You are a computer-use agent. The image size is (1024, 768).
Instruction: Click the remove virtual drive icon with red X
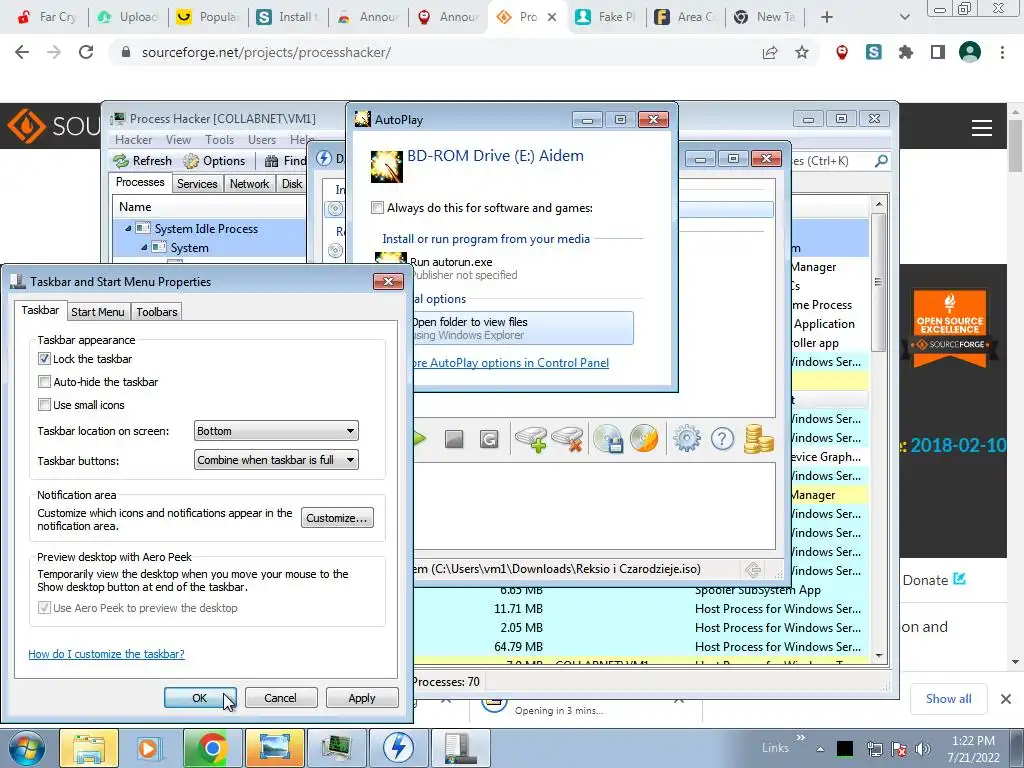[x=568, y=439]
